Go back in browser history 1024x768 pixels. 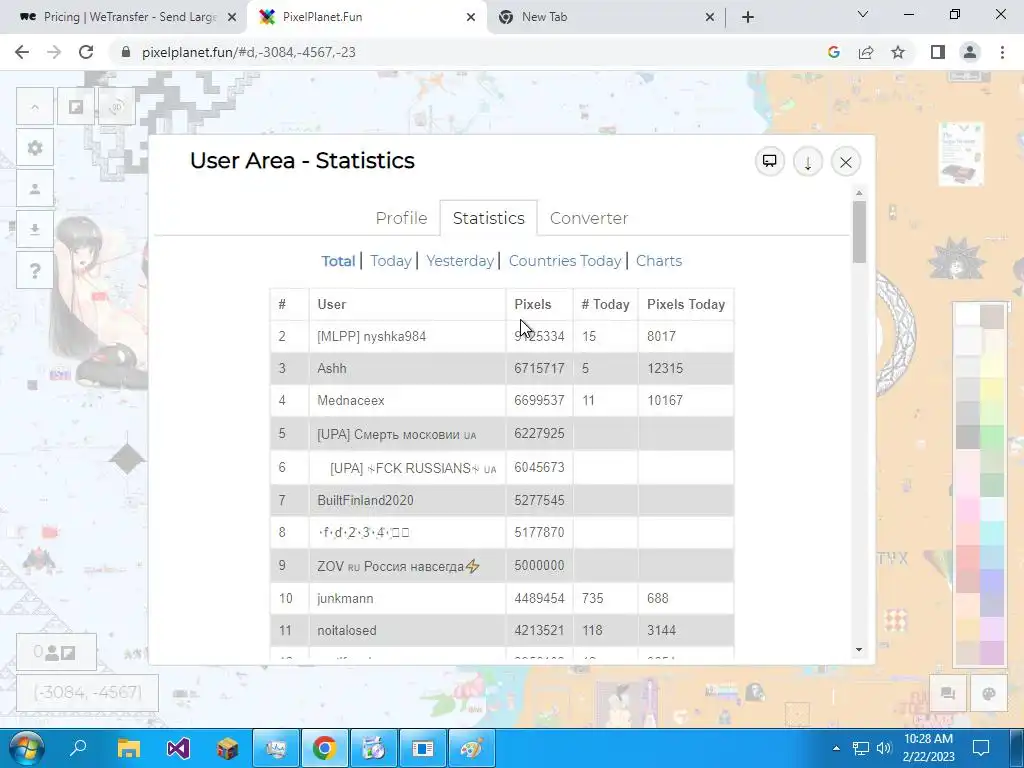tap(22, 52)
